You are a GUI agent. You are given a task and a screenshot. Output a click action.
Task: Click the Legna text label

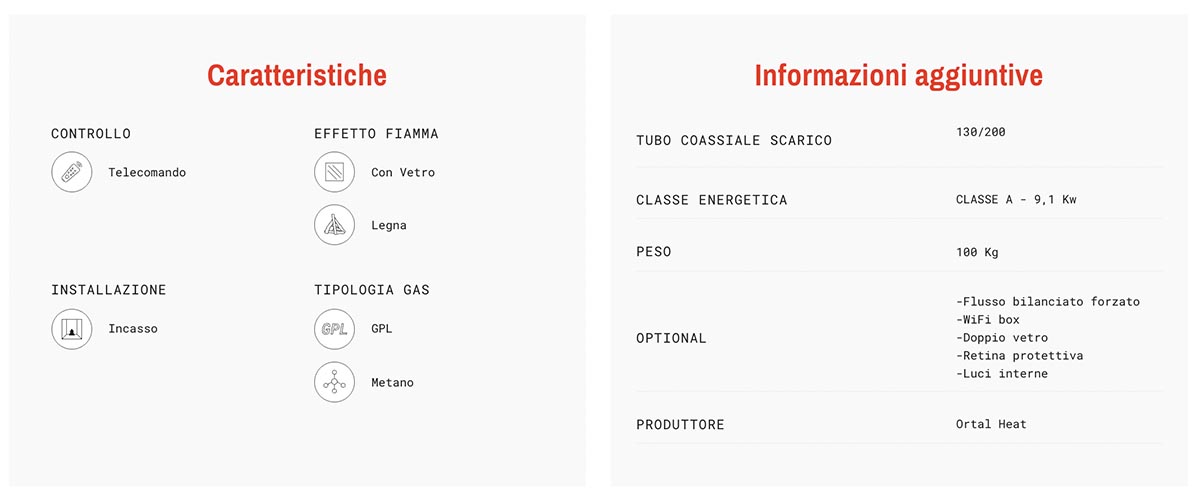[x=389, y=226]
